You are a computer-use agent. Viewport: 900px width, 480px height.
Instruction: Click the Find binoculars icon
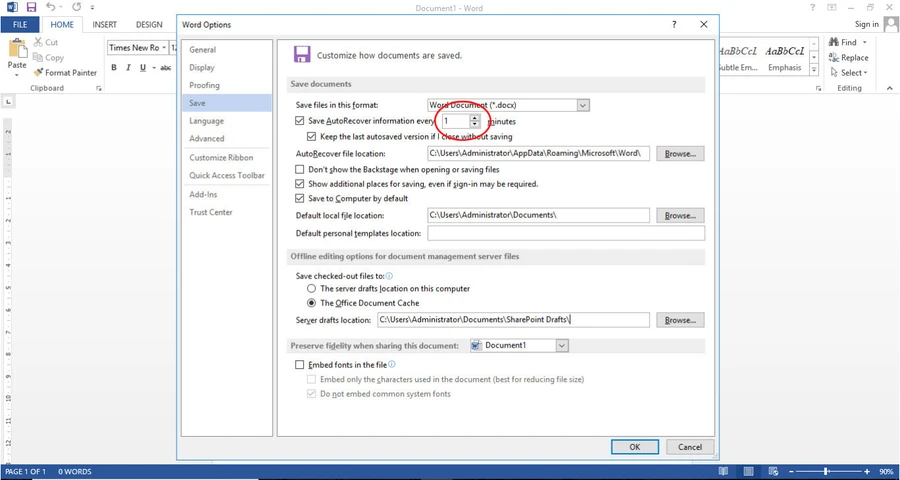coord(833,42)
